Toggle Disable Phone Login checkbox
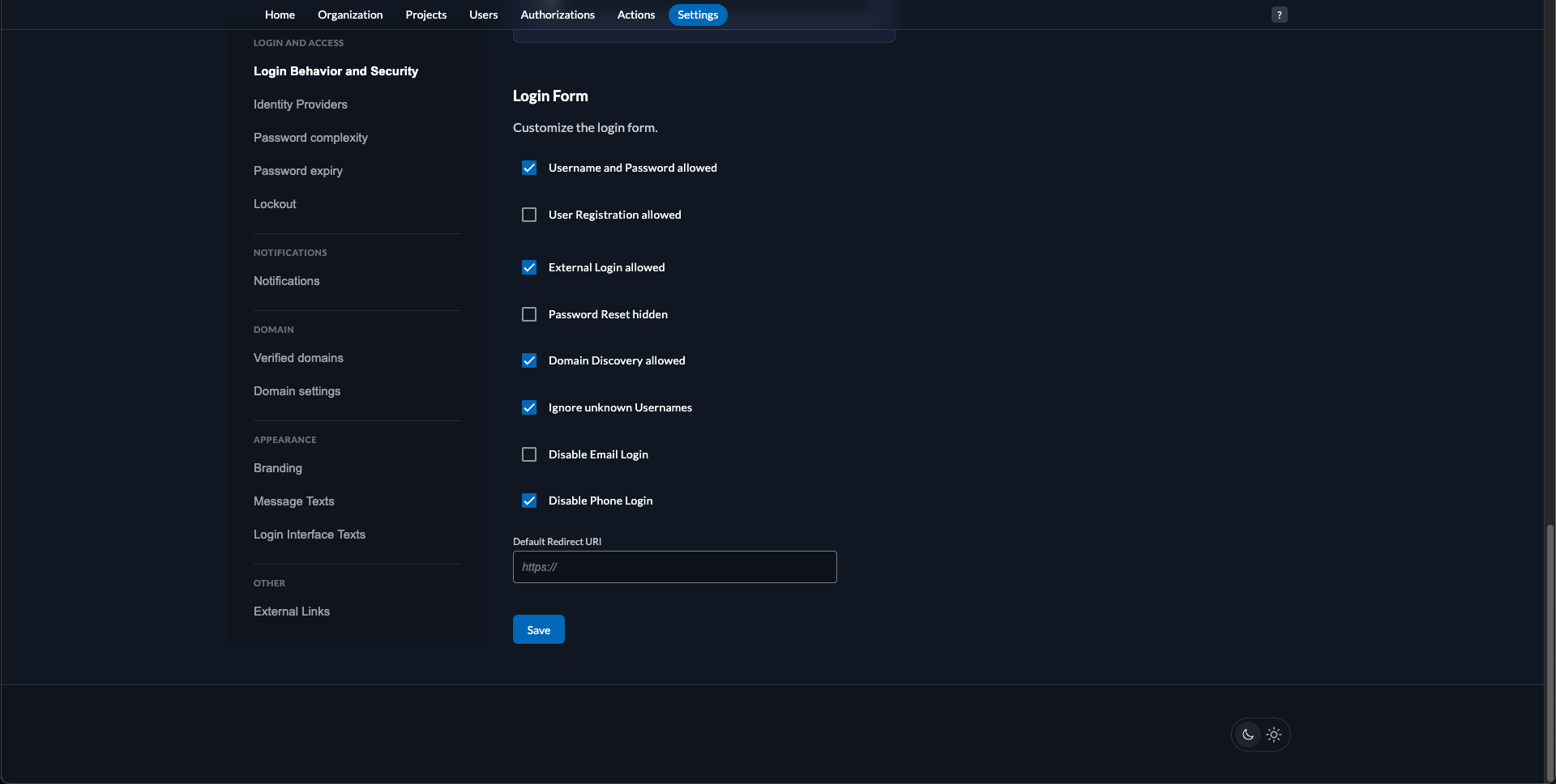1556x784 pixels. coord(529,501)
